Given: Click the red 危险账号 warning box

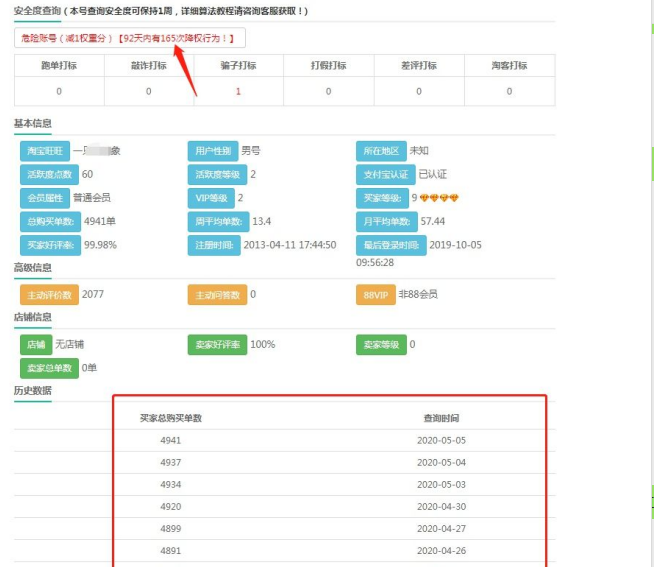Looking at the screenshot, I should [x=130, y=38].
